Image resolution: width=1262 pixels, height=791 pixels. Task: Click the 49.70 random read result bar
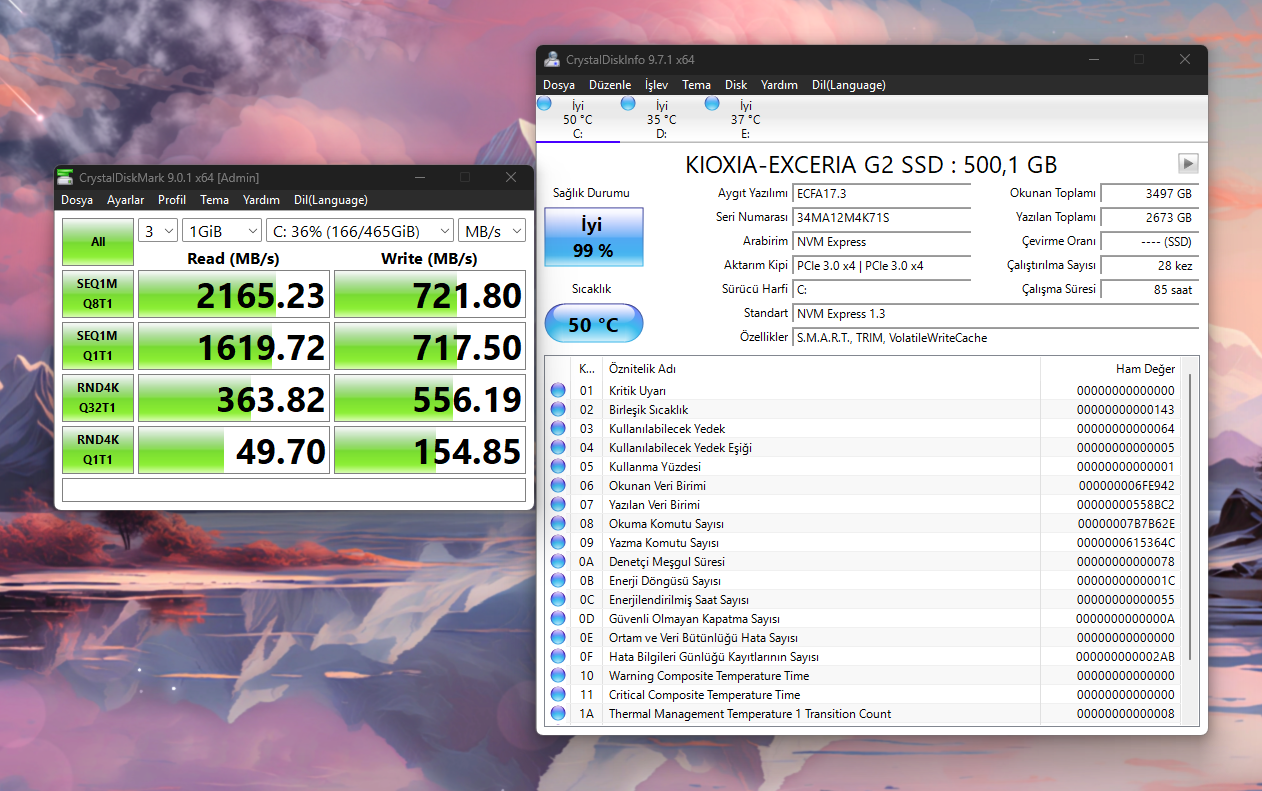(x=234, y=451)
